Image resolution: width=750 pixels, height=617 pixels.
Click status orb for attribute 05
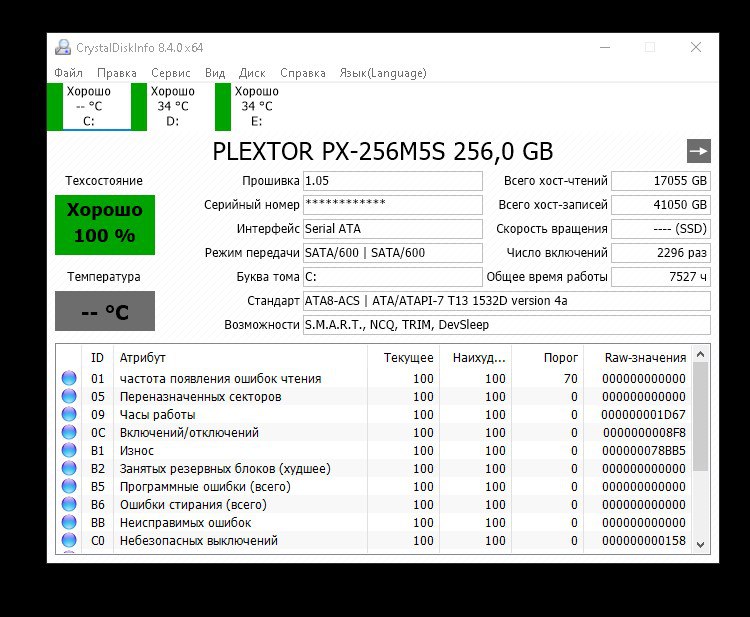[x=69, y=396]
